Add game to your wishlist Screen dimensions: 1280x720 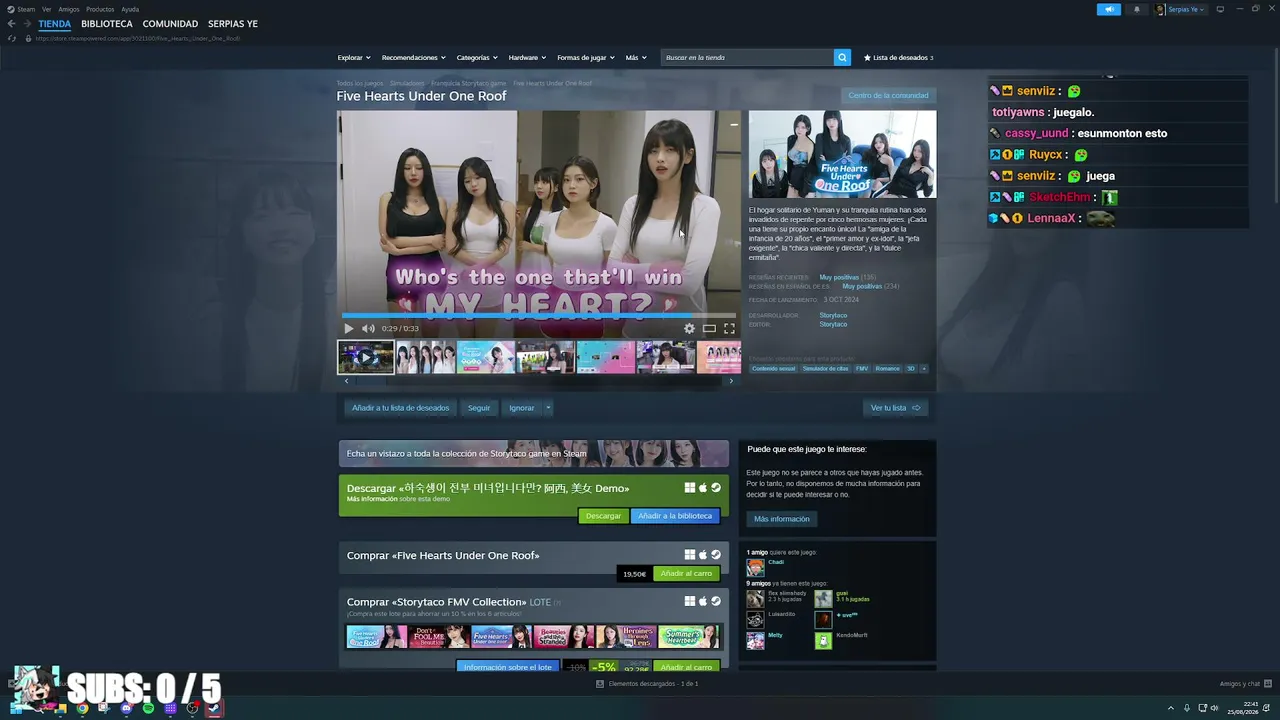tap(400, 408)
